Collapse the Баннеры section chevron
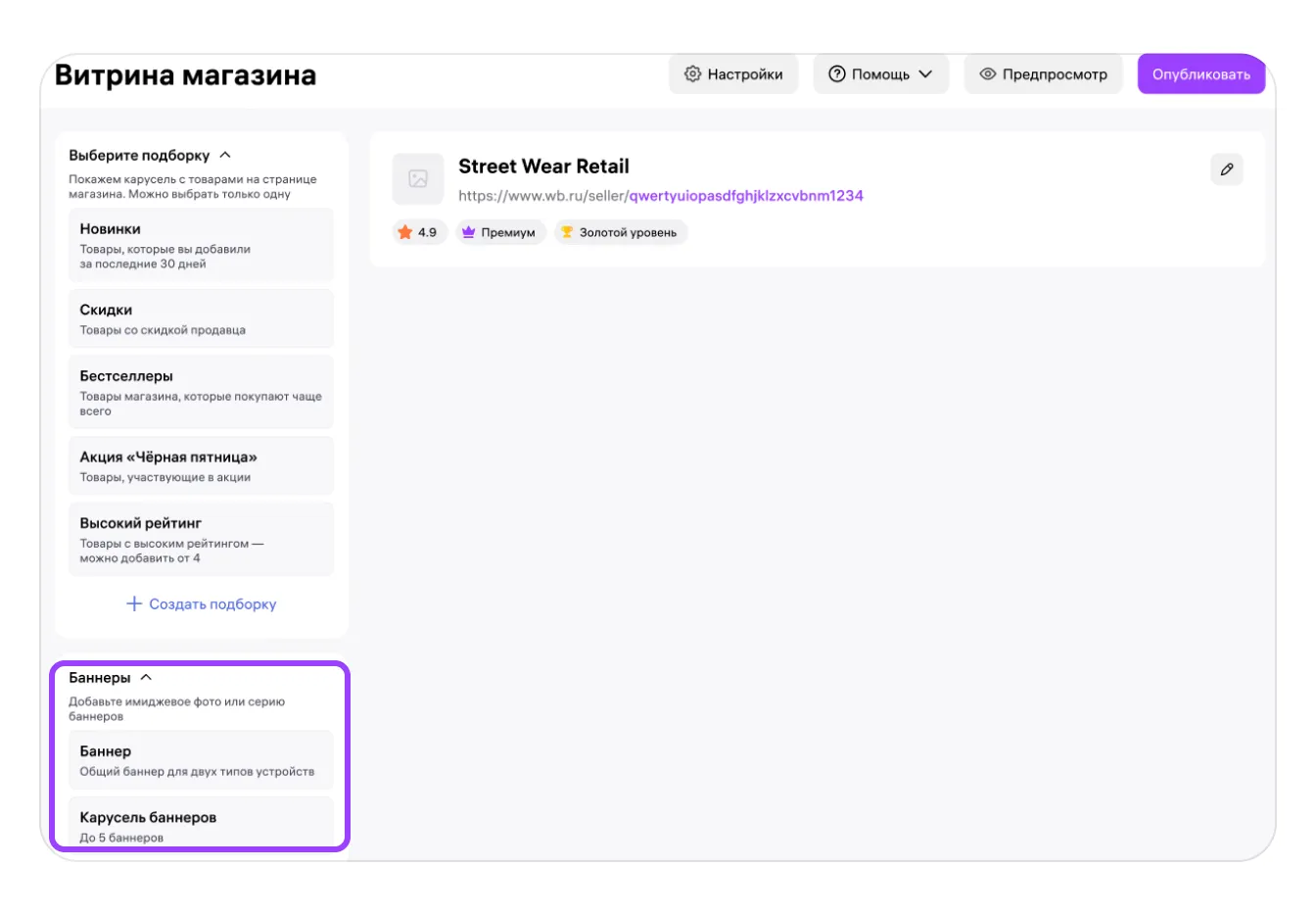Screen dimensions: 1316x915 pyautogui.click(x=147, y=677)
